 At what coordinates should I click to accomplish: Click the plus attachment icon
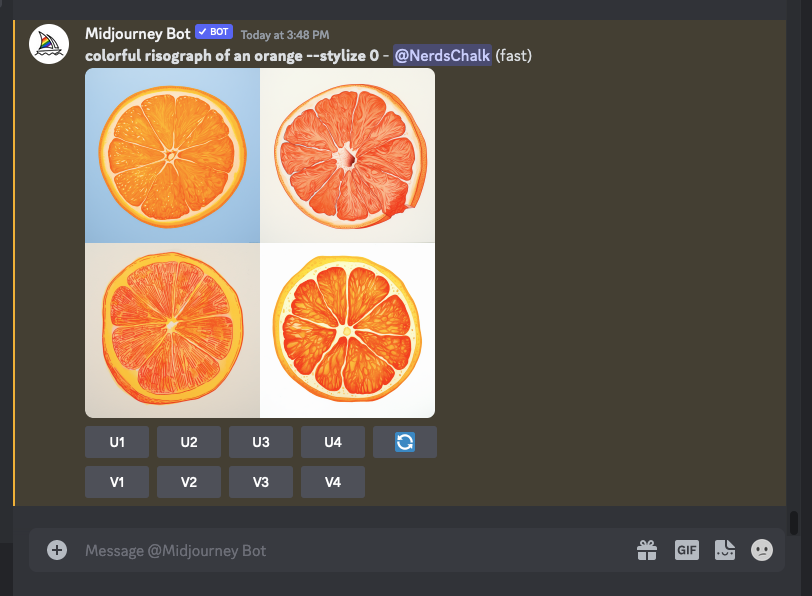(x=57, y=550)
